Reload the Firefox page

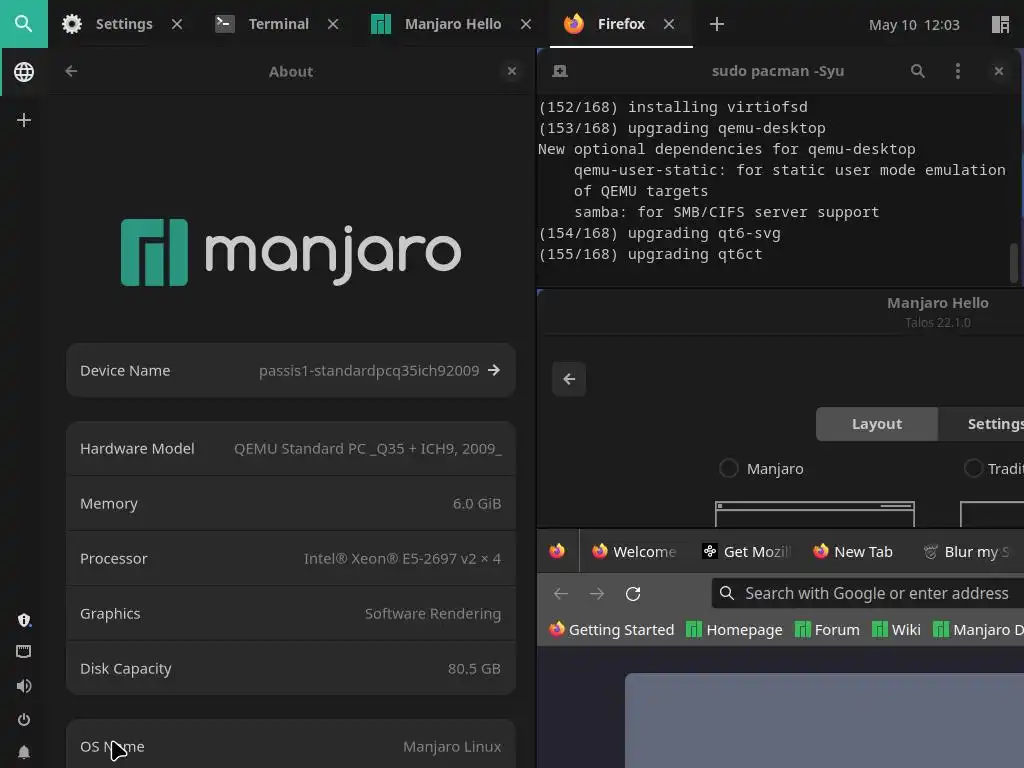[x=633, y=594]
